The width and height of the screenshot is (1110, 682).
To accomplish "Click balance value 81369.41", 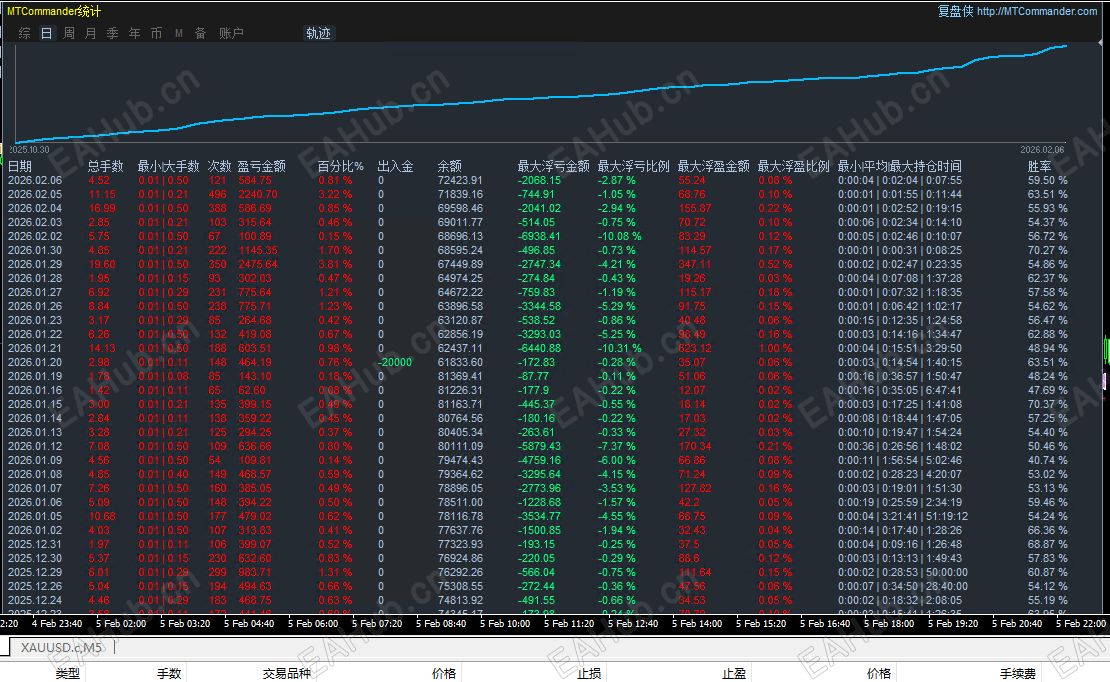I will [x=460, y=377].
